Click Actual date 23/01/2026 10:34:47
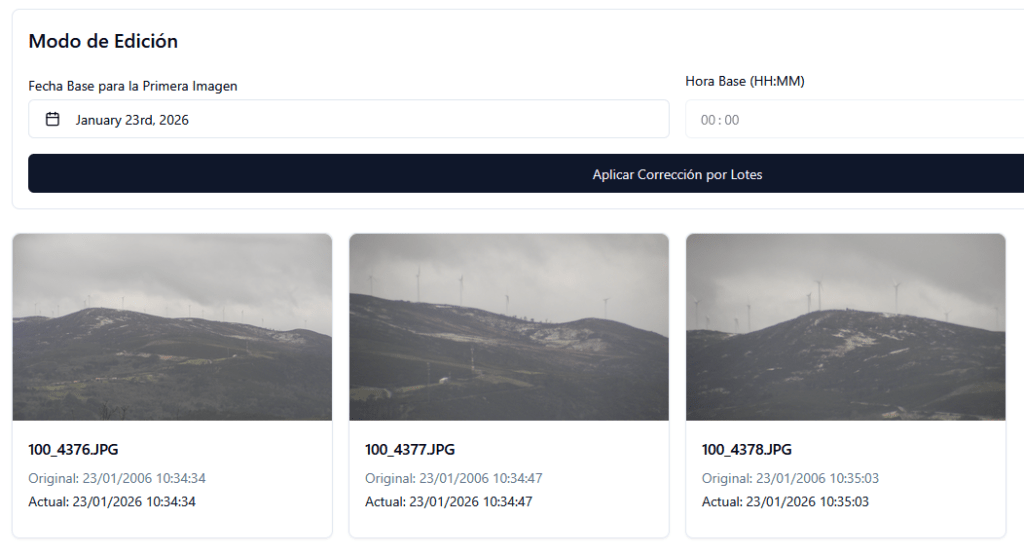 pyautogui.click(x=449, y=502)
